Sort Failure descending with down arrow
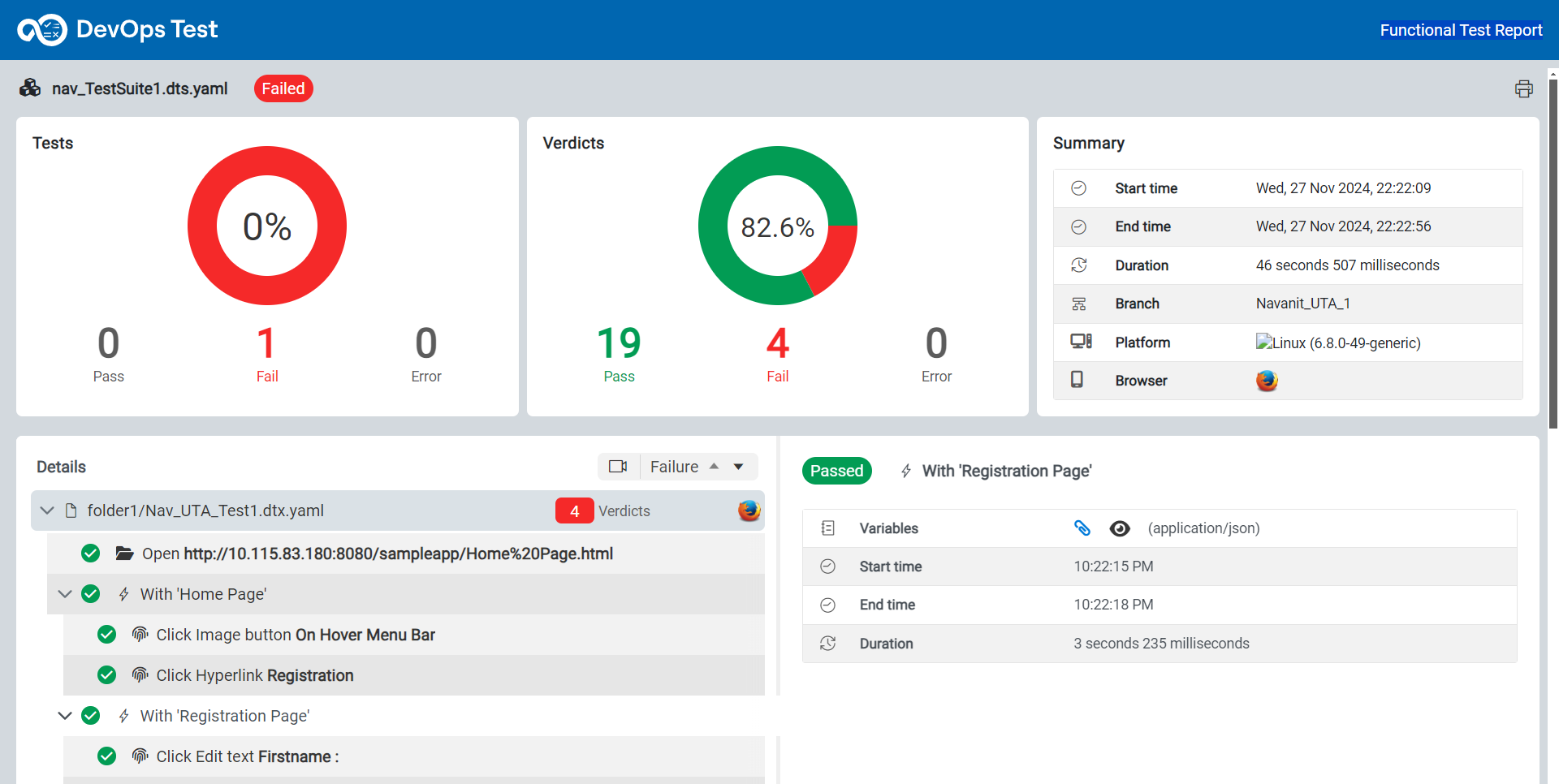The height and width of the screenshot is (784, 1559). click(x=738, y=467)
